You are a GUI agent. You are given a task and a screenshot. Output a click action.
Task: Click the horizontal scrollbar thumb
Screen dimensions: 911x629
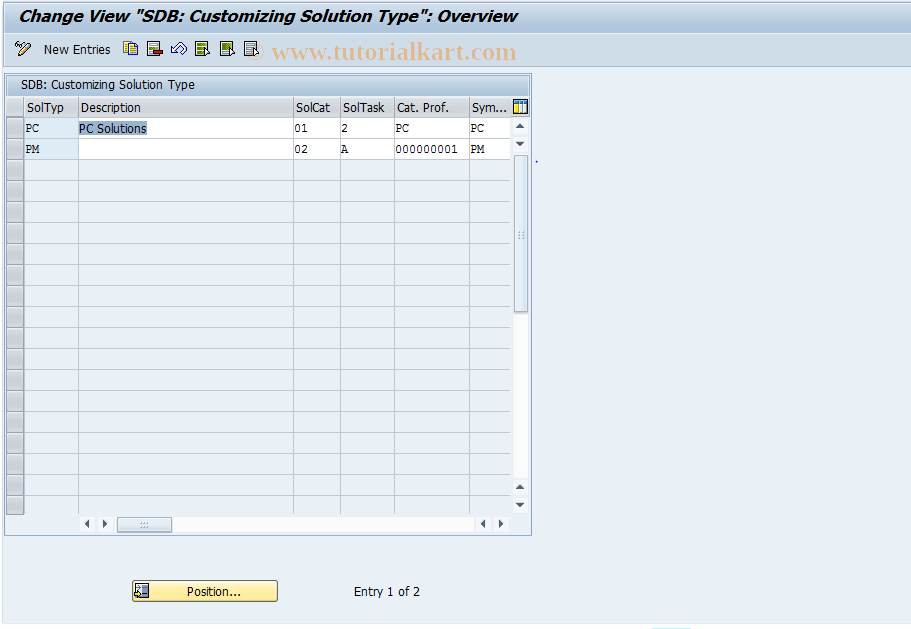144,524
